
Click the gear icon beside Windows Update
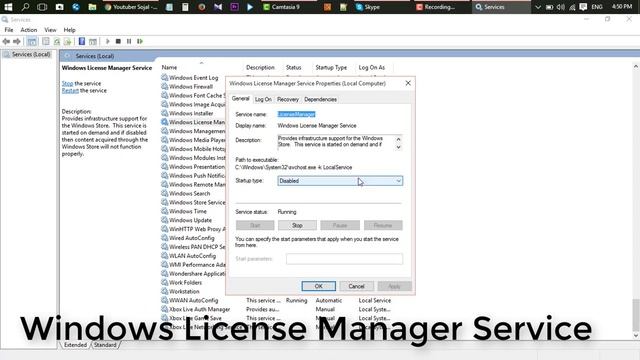[164, 220]
